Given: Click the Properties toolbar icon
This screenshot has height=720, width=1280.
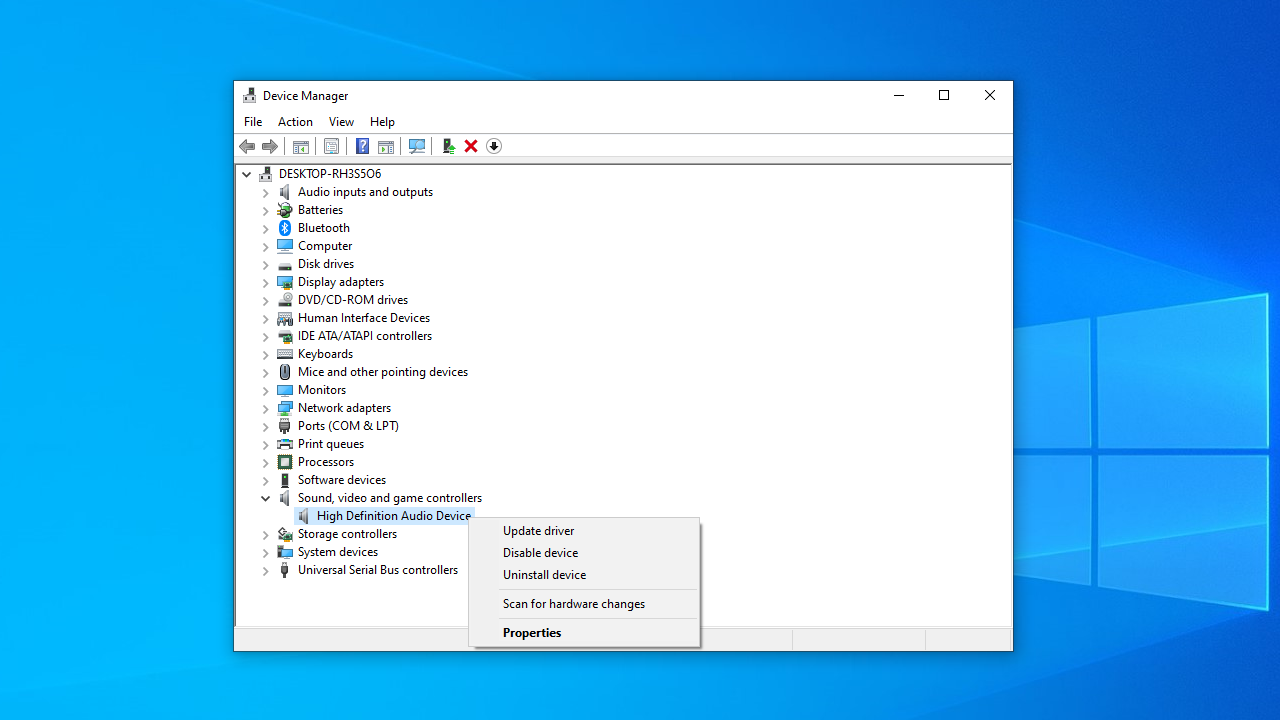Looking at the screenshot, I should (x=331, y=147).
